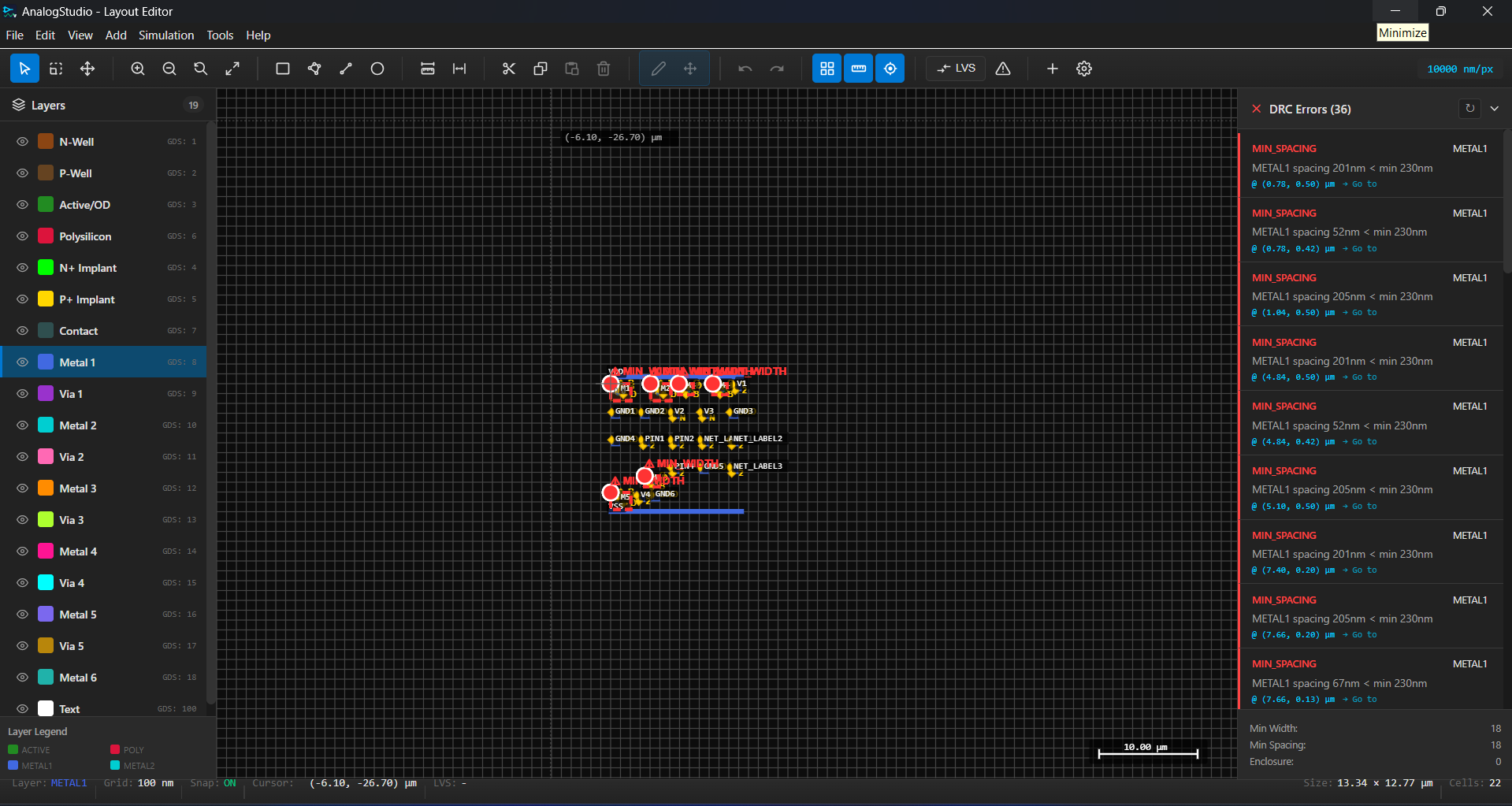The image size is (1512, 806).
Task: Click the zoom out icon
Action: click(169, 69)
